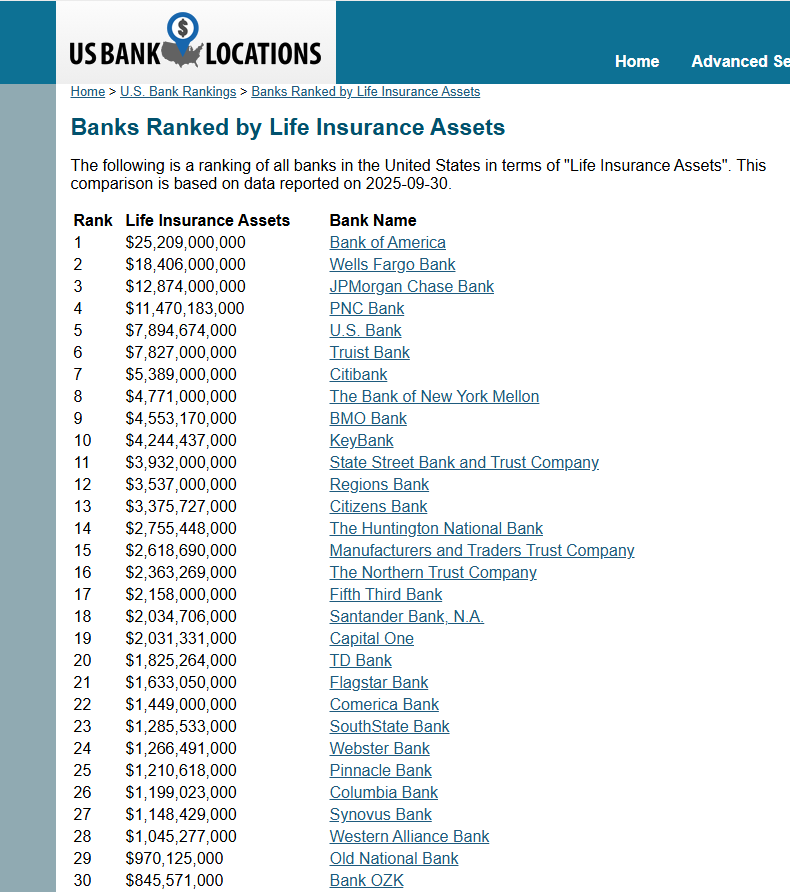Visit the Flagstar Bank link
790x892 pixels.
pyautogui.click(x=379, y=682)
